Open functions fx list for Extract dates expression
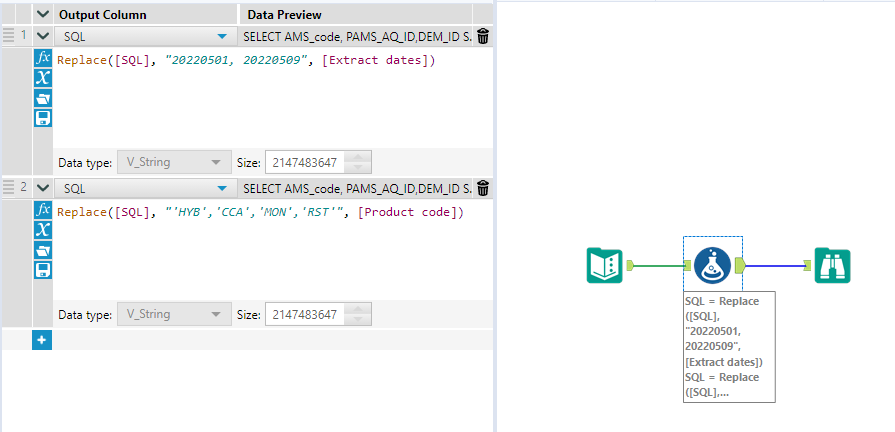895x432 pixels. tap(43, 58)
